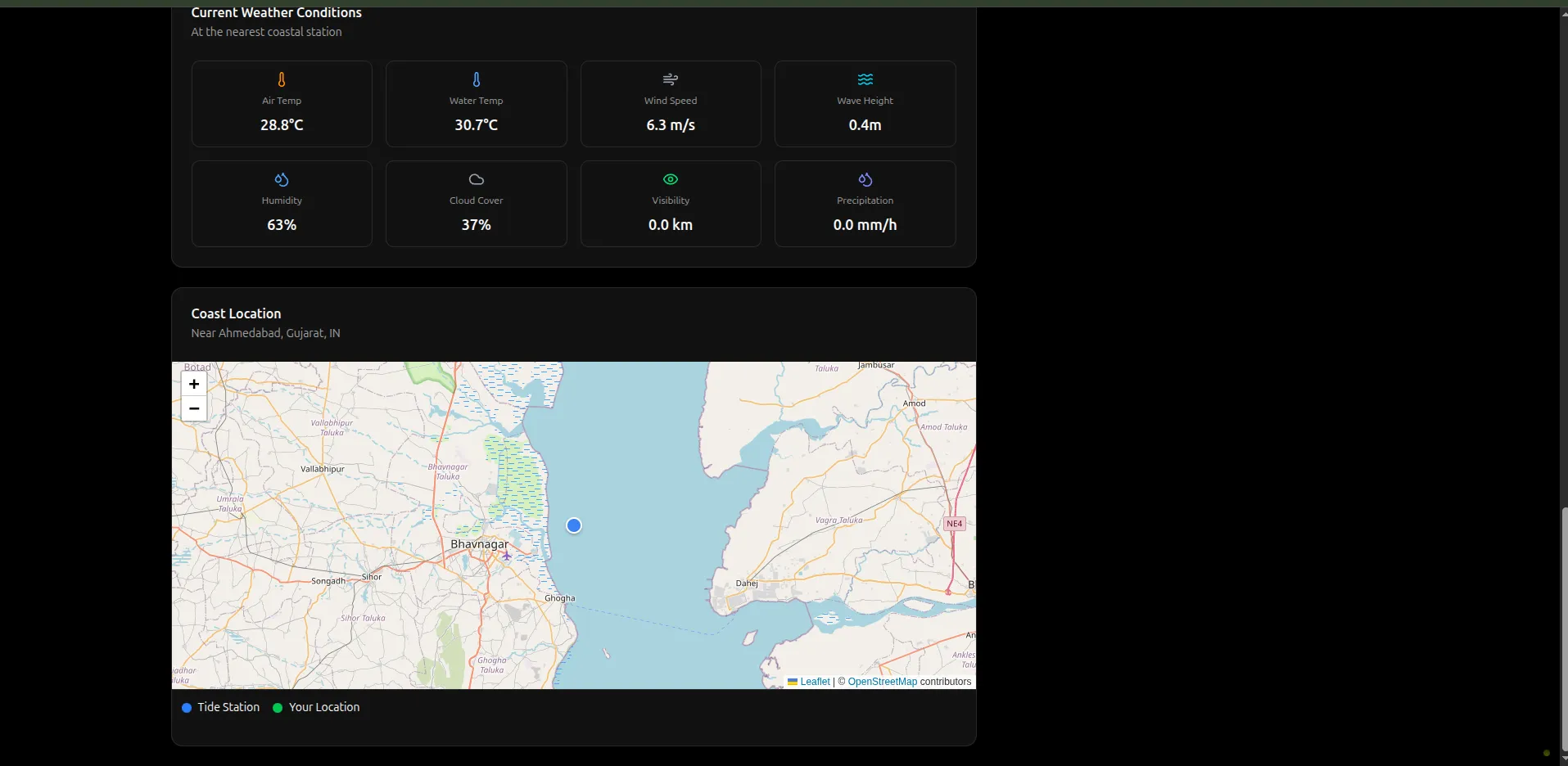Click the Cloud Cover cloud icon
Image resolution: width=1568 pixels, height=766 pixels.
pyautogui.click(x=476, y=179)
